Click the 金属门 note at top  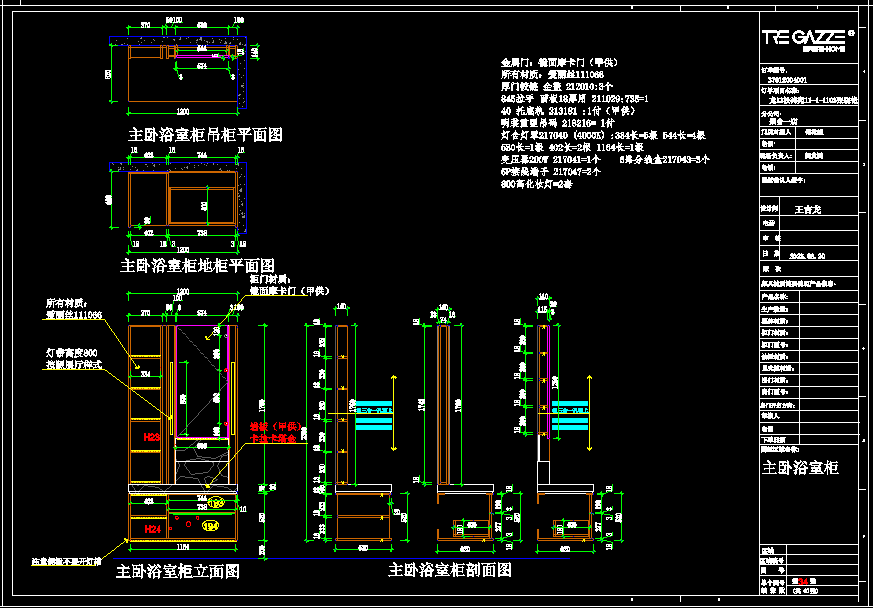point(558,62)
